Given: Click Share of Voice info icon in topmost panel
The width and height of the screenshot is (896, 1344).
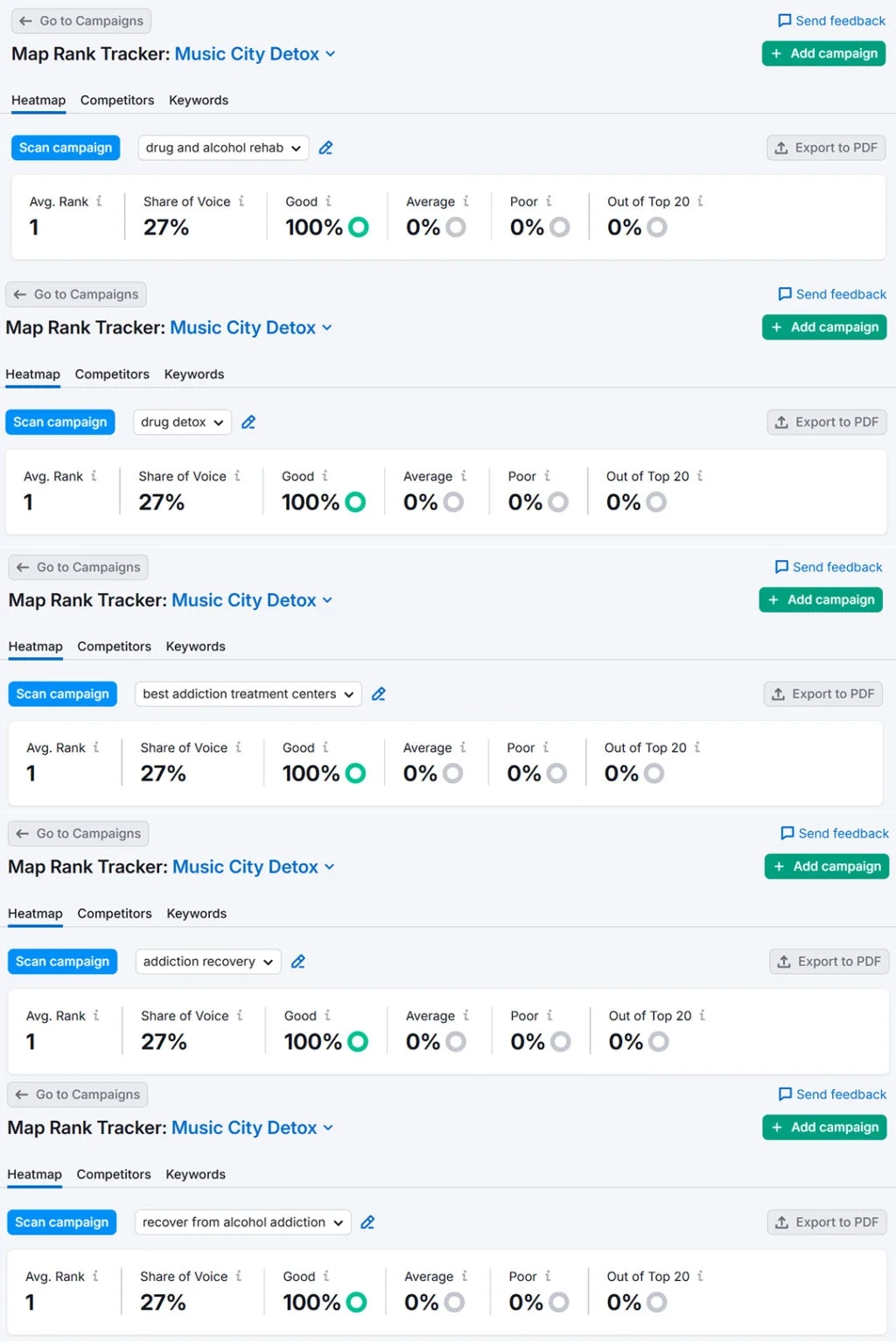Looking at the screenshot, I should [x=241, y=201].
